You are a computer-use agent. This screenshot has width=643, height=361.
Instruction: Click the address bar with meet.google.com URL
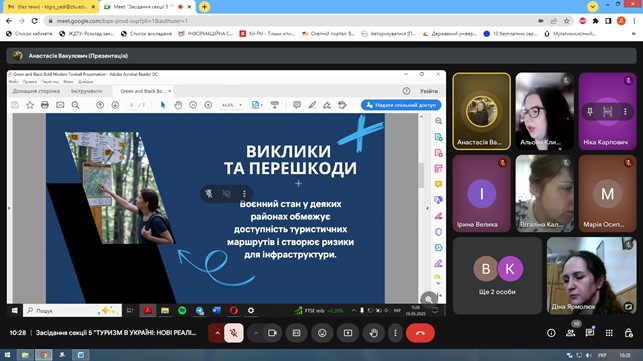(x=287, y=21)
